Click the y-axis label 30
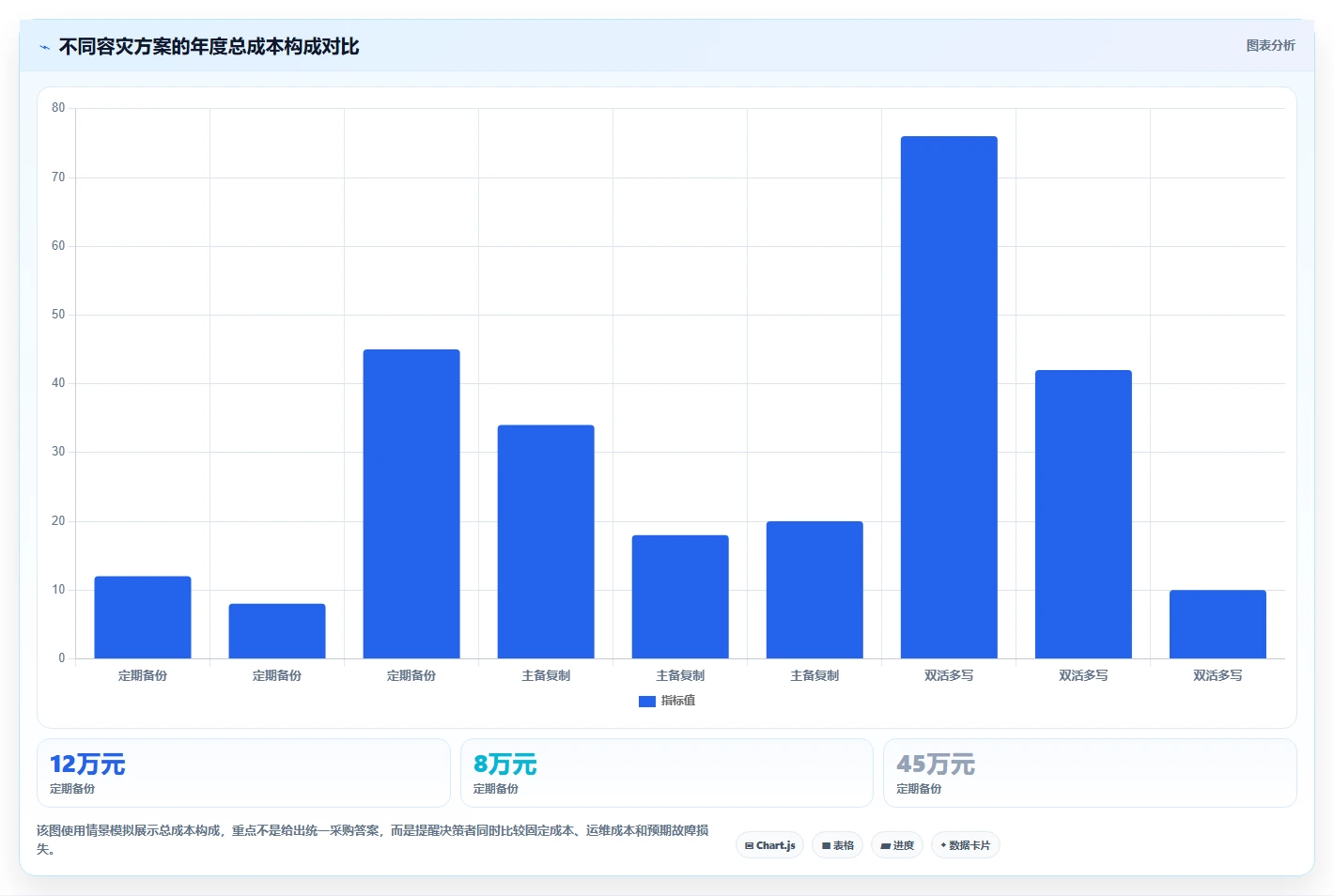Screen dimensions: 1334x896 58,452
